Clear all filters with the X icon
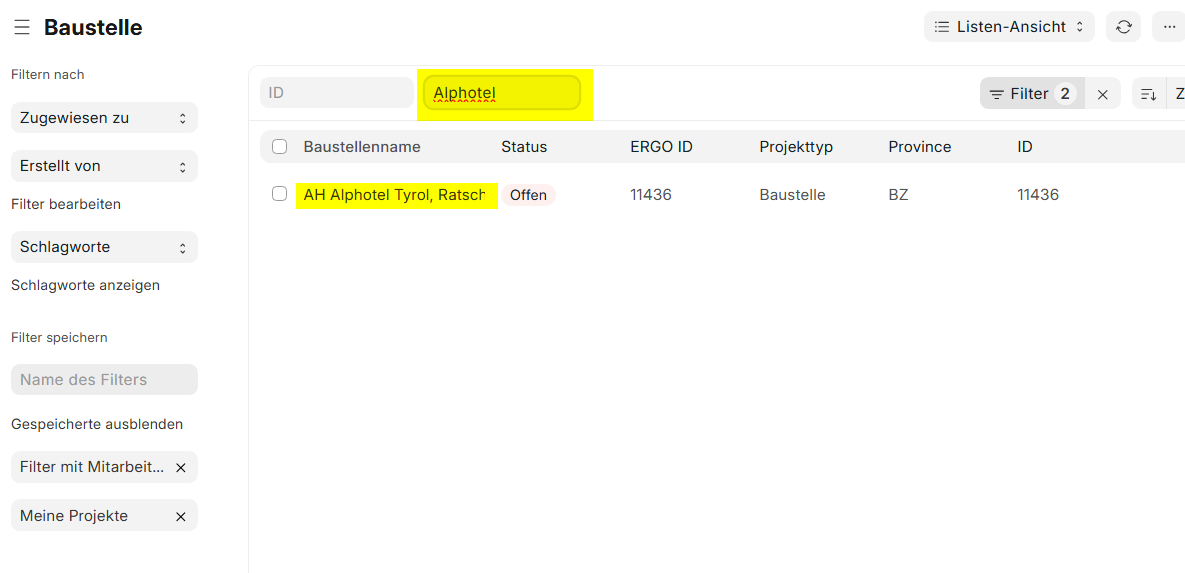This screenshot has height=573, width=1185. tap(1103, 94)
